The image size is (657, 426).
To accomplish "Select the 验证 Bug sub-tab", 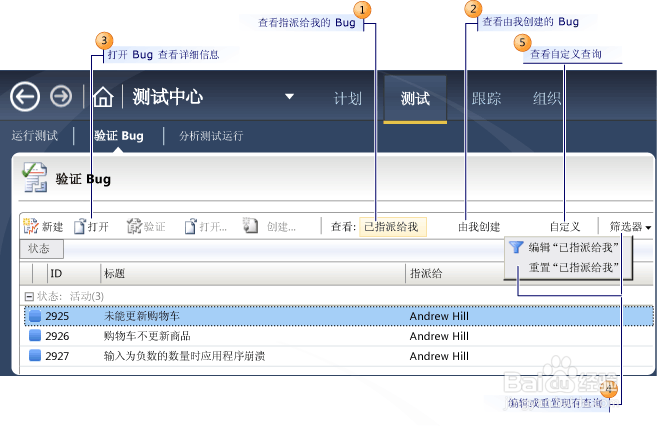I will pyautogui.click(x=119, y=136).
